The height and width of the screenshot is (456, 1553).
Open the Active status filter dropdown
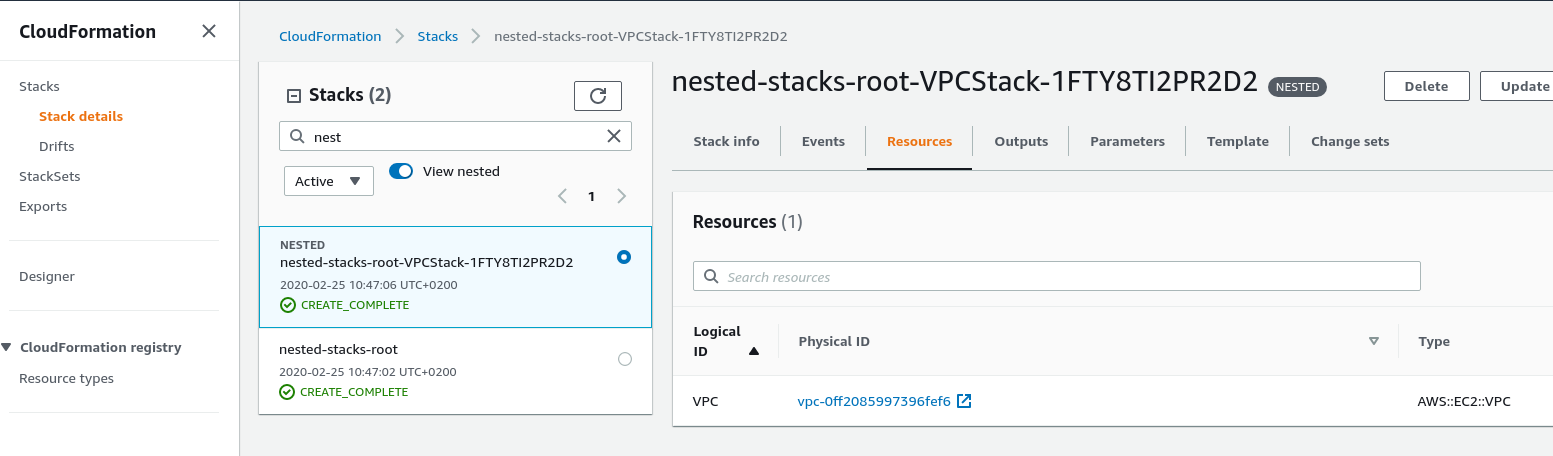[328, 181]
